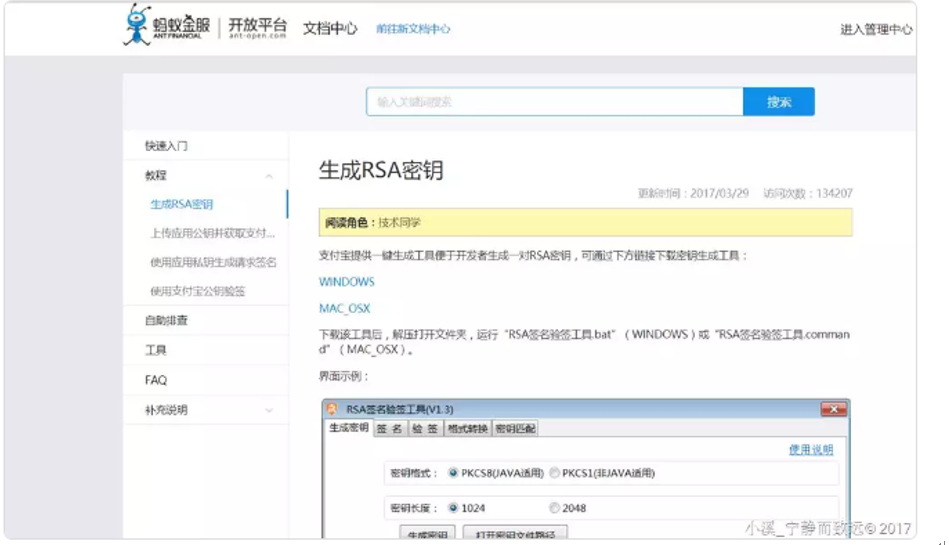
Task: Switch to the 格式转换 tab
Action: click(468, 429)
